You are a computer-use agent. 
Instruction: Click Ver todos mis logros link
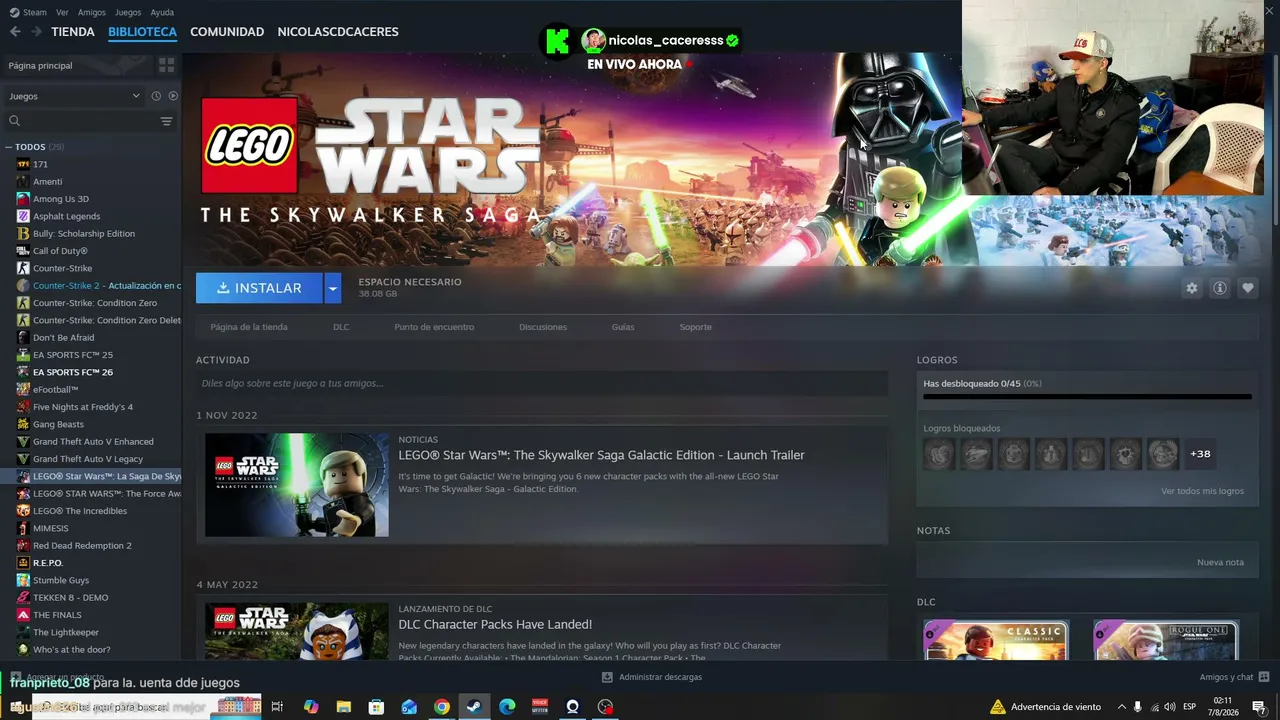point(1202,491)
